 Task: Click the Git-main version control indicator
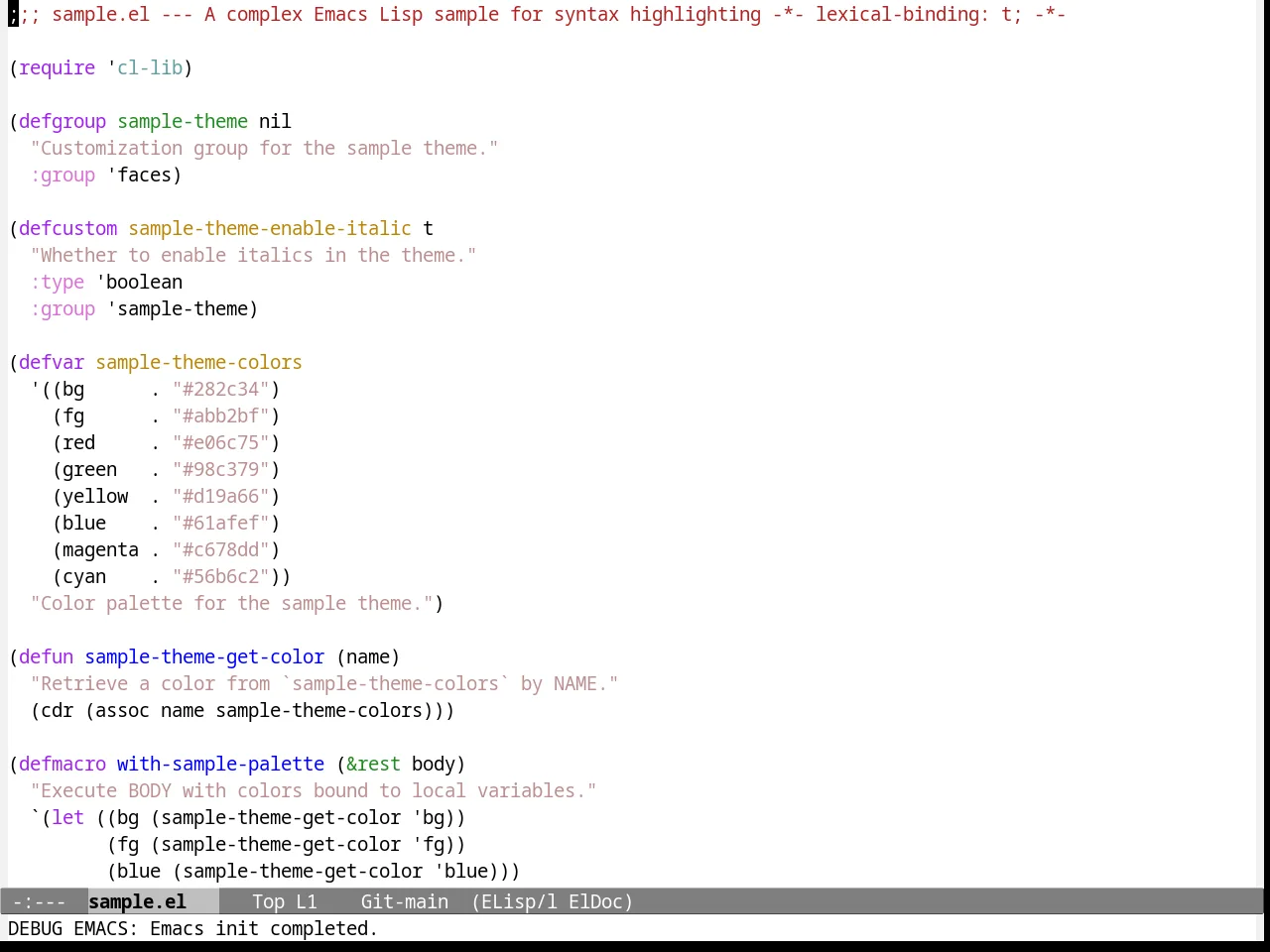[404, 901]
